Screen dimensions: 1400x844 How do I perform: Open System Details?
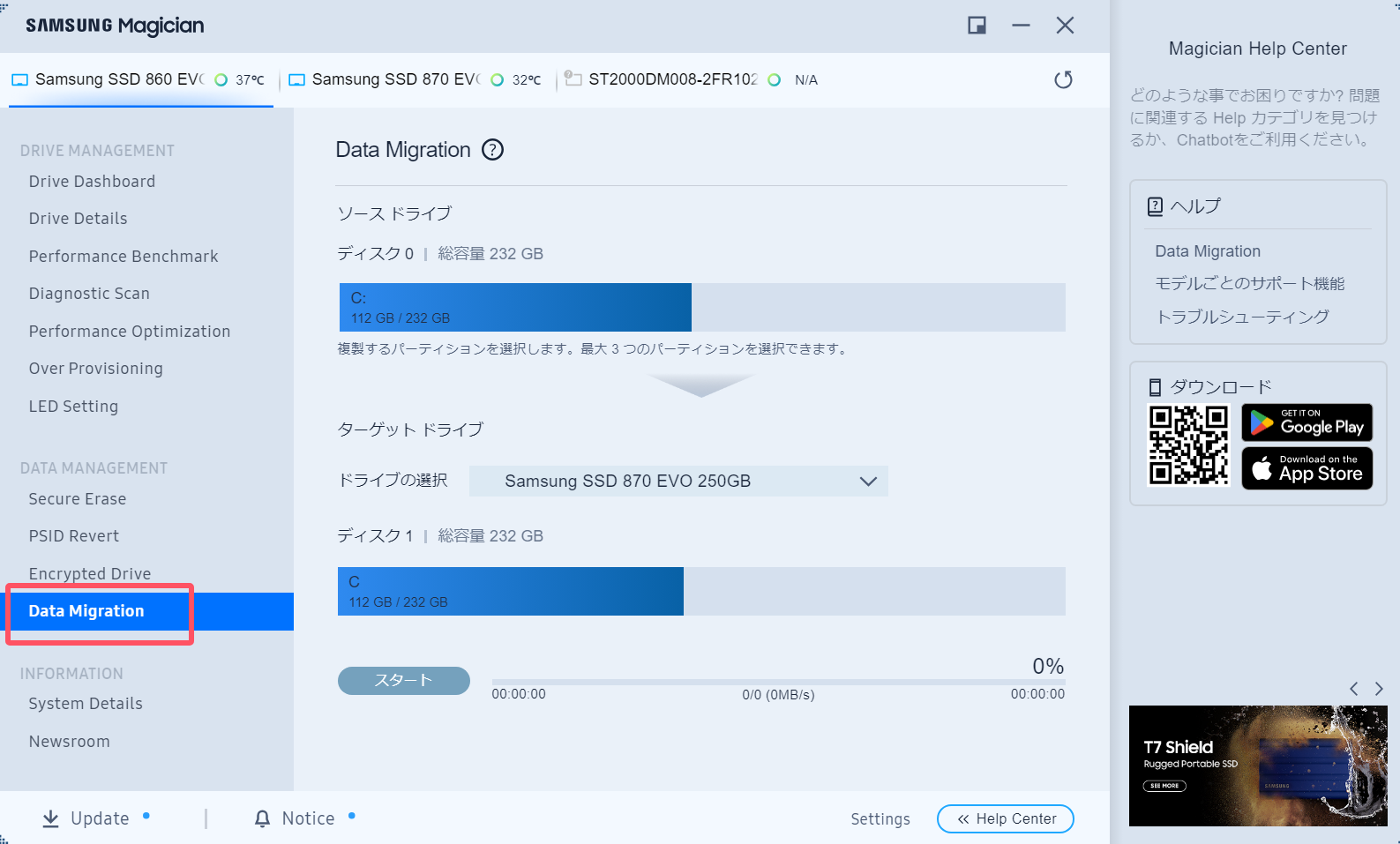coord(86,704)
